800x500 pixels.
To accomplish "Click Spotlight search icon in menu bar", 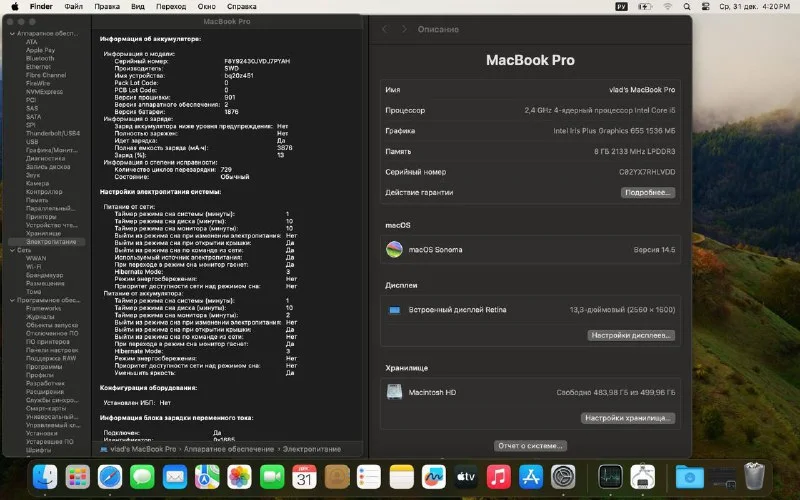I will click(687, 7).
